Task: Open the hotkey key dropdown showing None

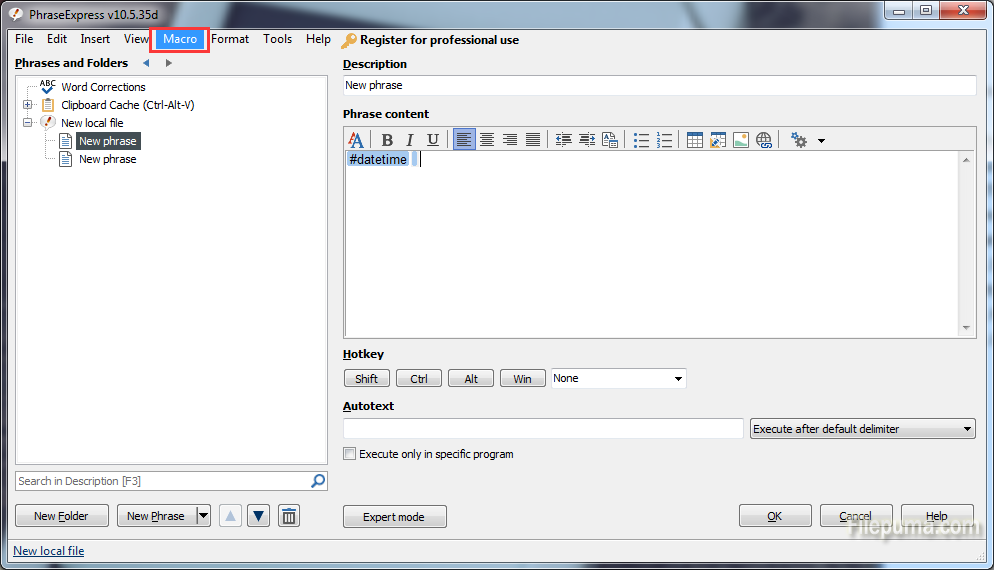Action: click(x=618, y=379)
